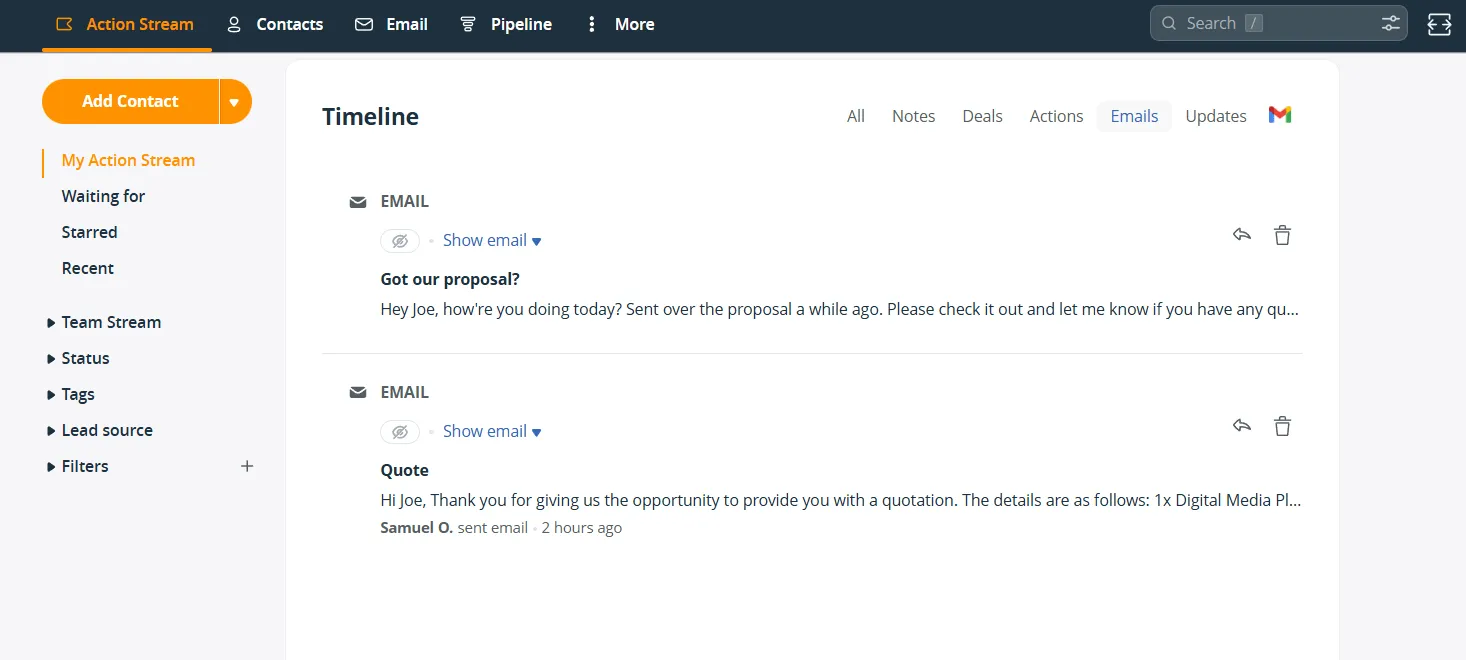Switch to the Updates timeline tab
Image resolution: width=1466 pixels, height=660 pixels.
coord(1216,116)
